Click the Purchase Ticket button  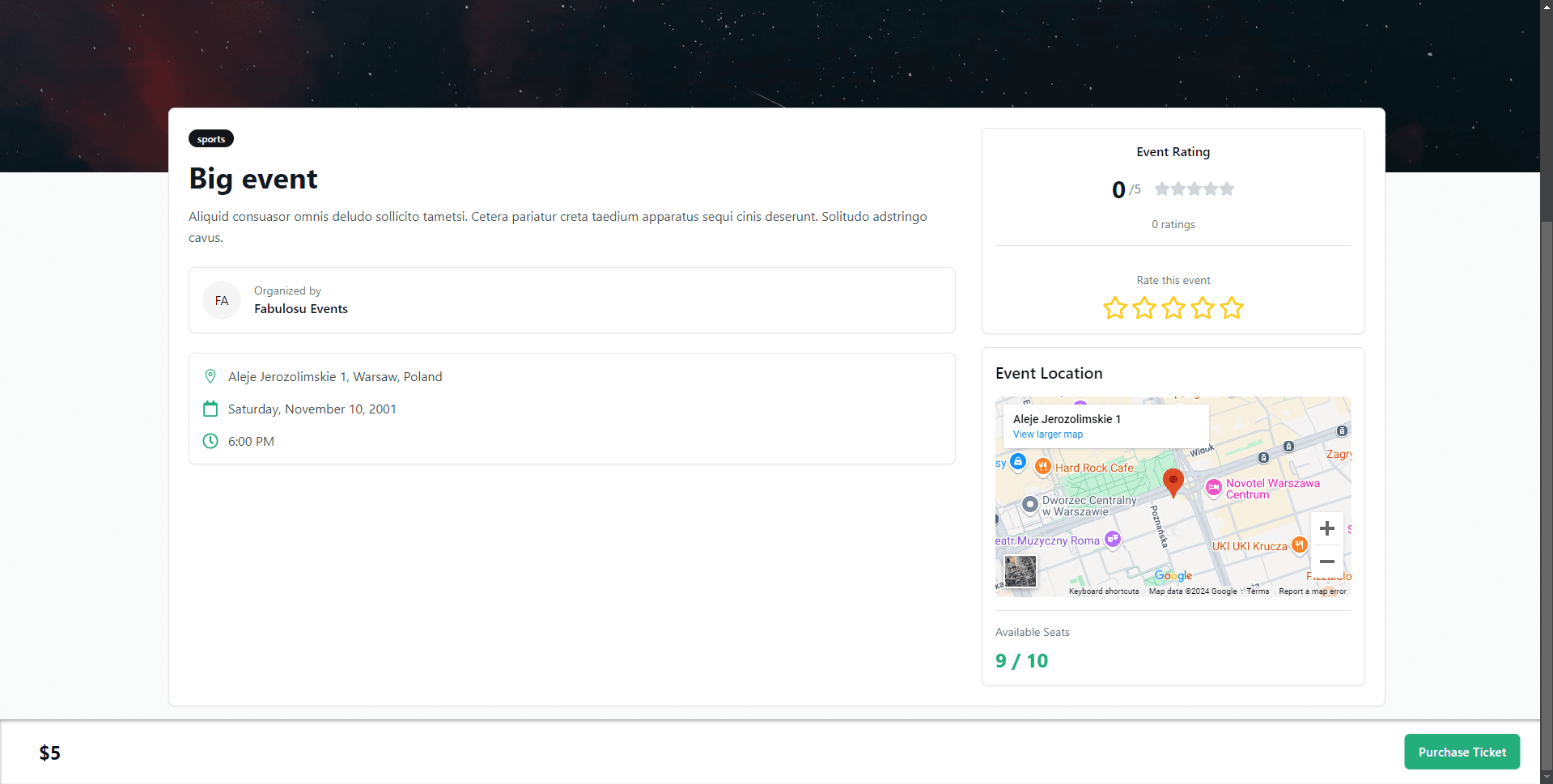pos(1462,752)
